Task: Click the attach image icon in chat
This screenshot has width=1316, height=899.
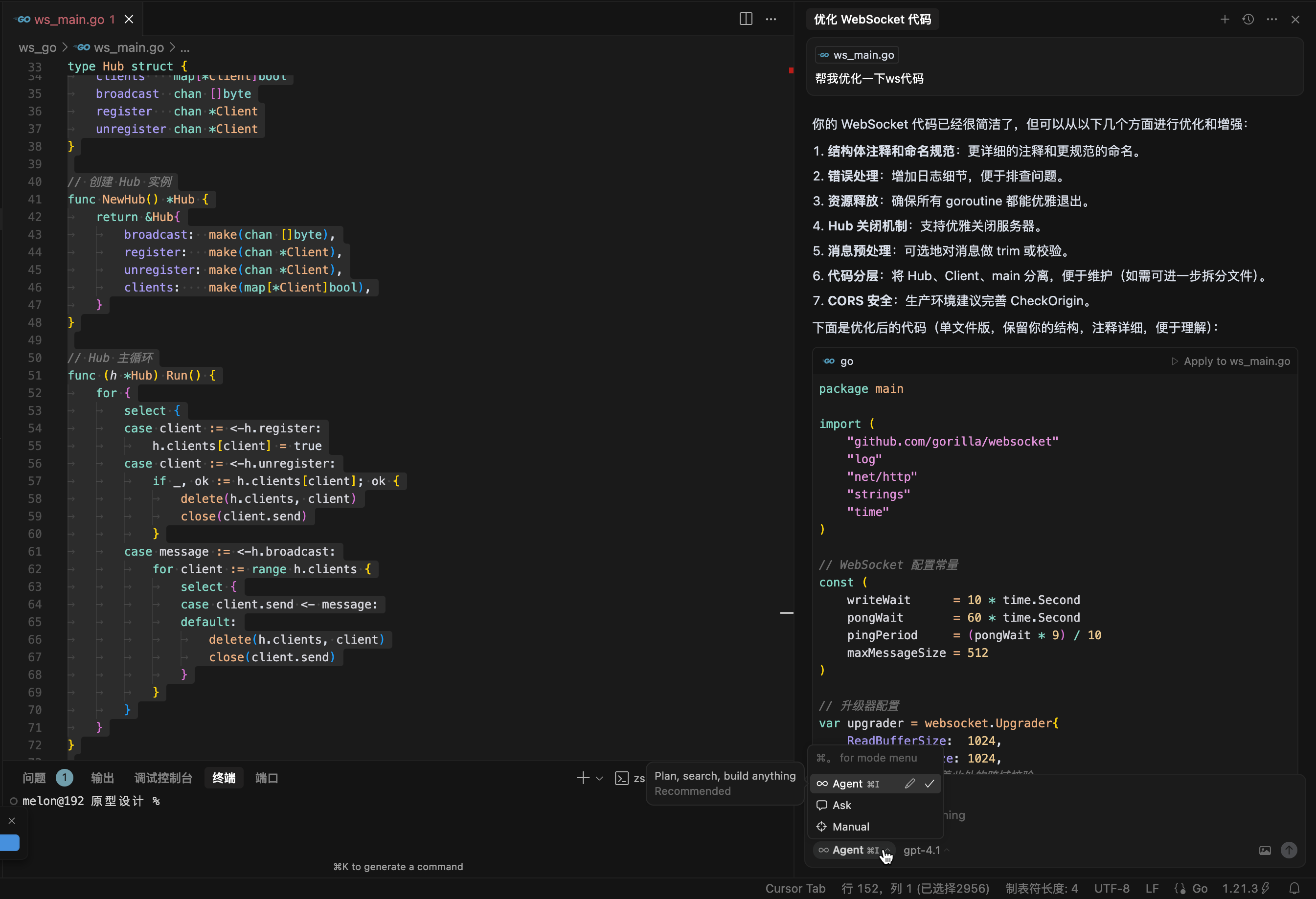Action: point(1265,850)
